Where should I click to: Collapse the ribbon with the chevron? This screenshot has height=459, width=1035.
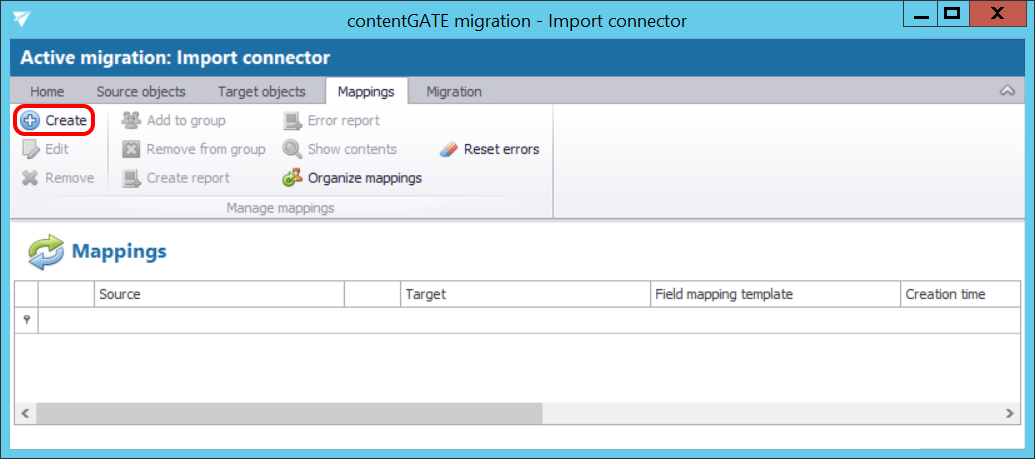pos(1007,91)
